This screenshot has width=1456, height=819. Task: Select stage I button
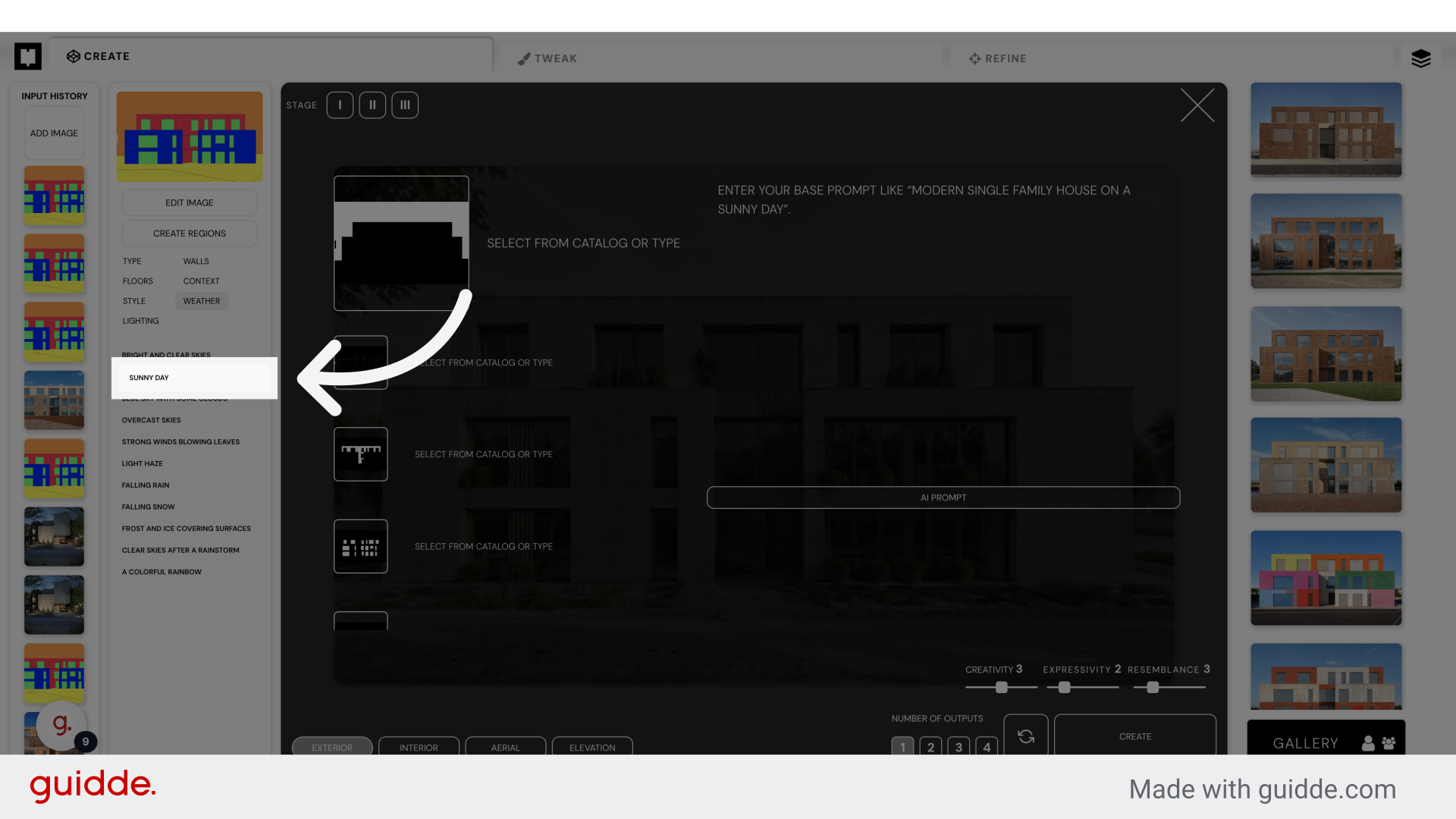[x=340, y=105]
